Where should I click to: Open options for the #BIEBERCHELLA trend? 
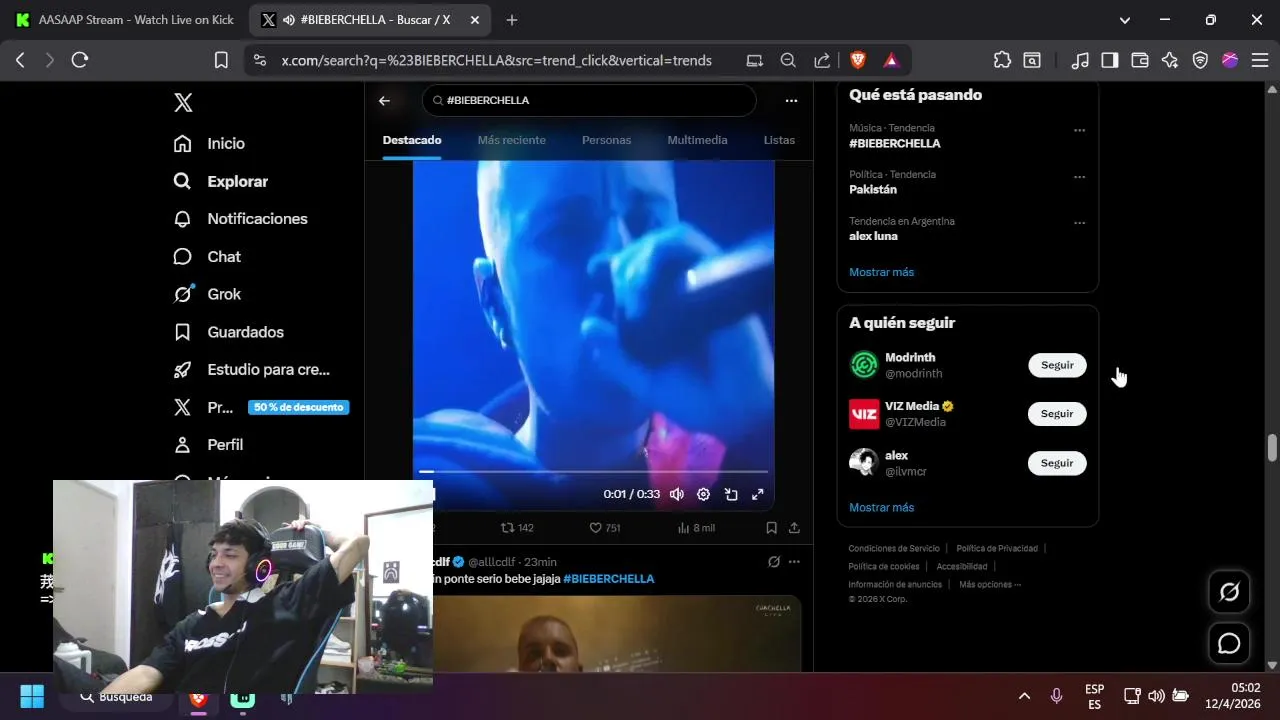[1079, 130]
